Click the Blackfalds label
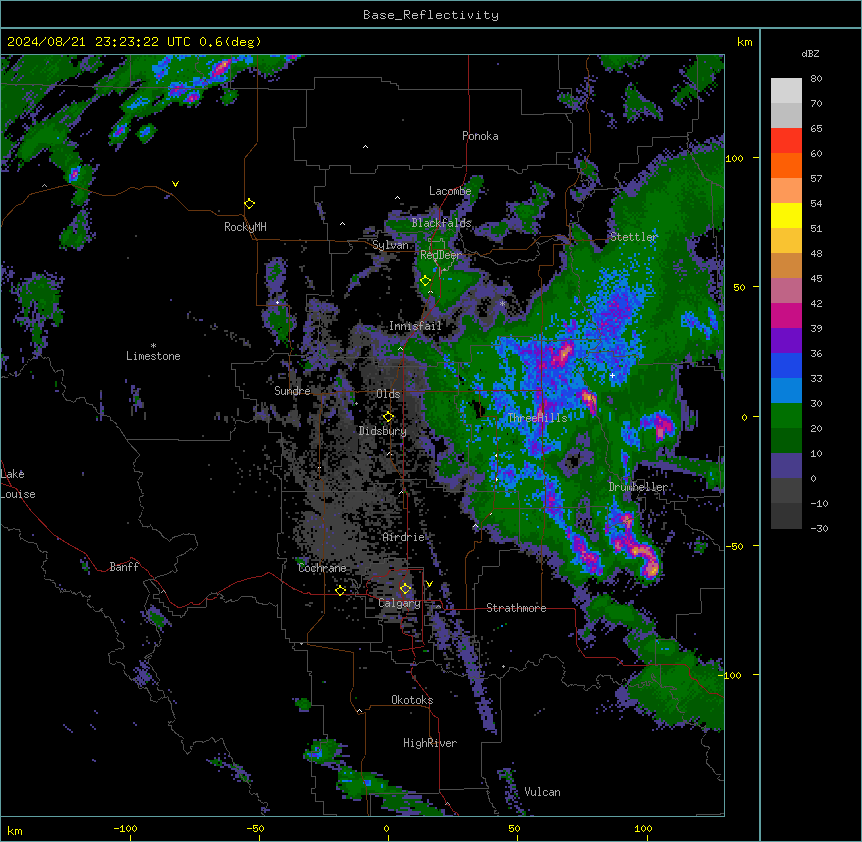862x842 pixels. (x=441, y=223)
